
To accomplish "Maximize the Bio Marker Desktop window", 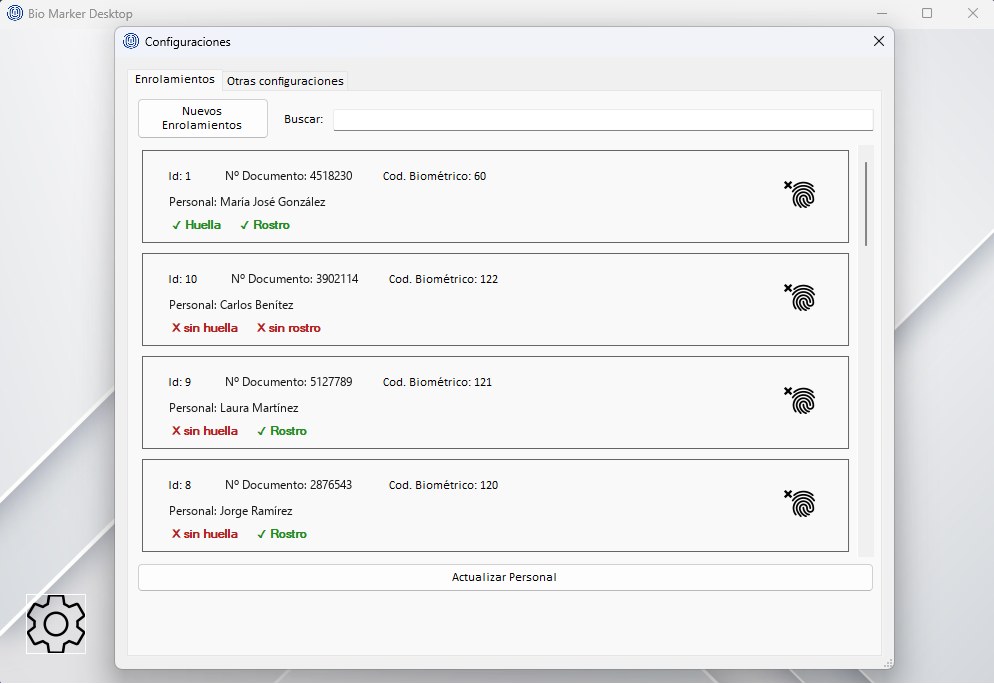I will tap(927, 13).
